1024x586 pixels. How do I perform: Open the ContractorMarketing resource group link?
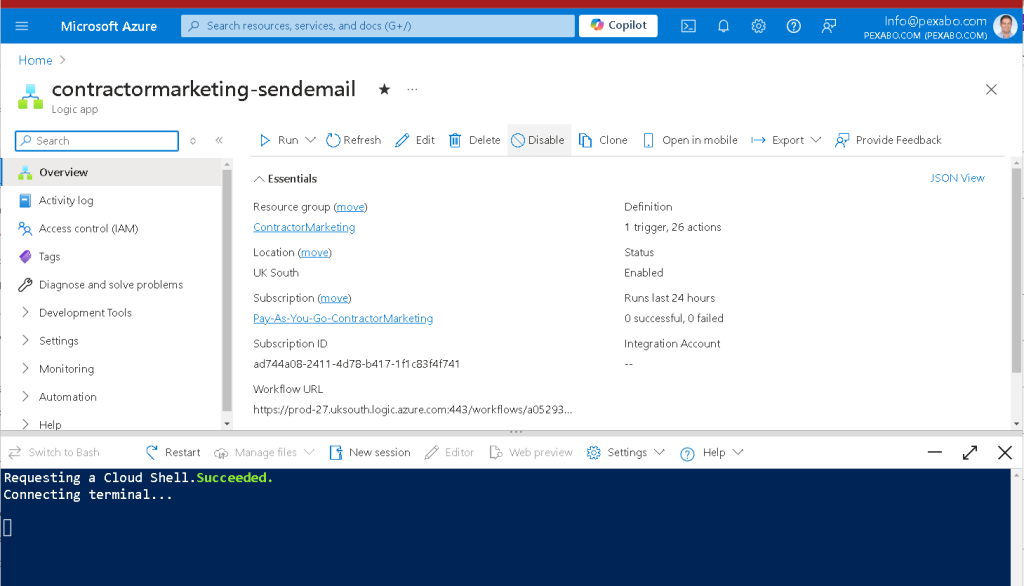click(x=304, y=227)
